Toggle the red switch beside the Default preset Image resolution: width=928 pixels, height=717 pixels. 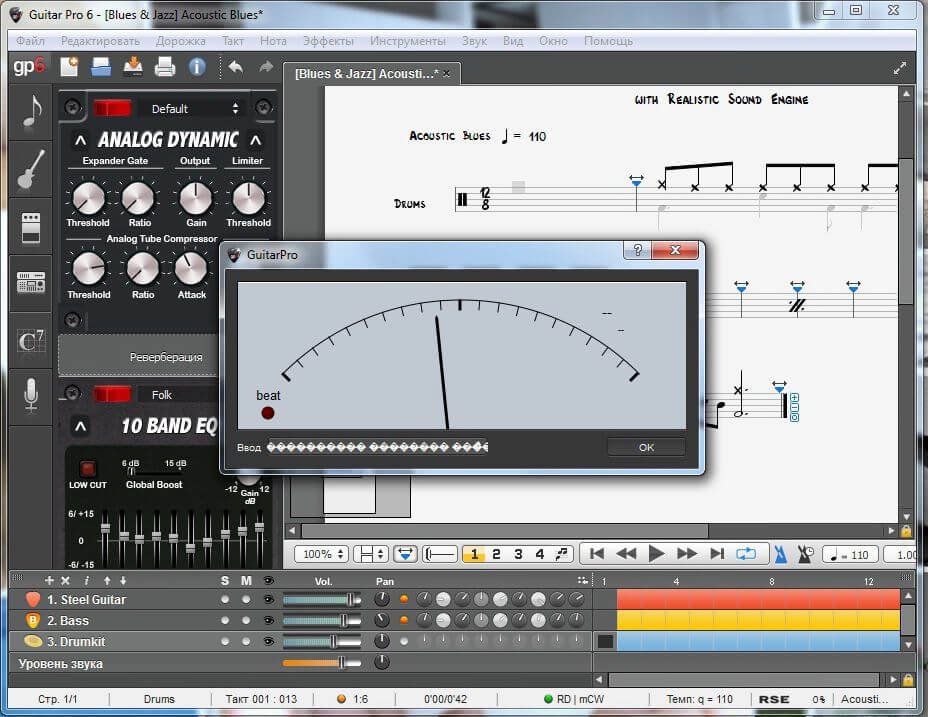pyautogui.click(x=112, y=108)
